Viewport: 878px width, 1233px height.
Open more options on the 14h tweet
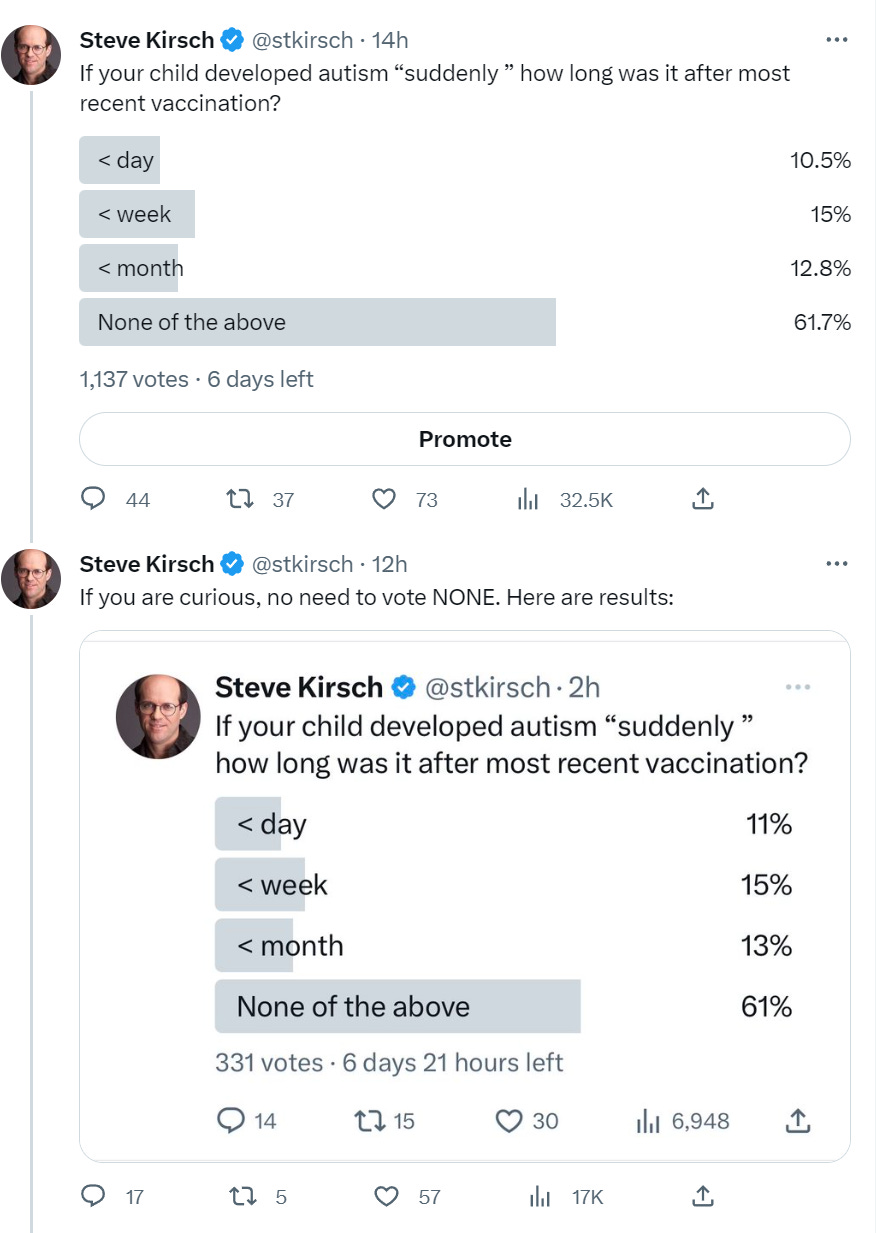click(837, 41)
